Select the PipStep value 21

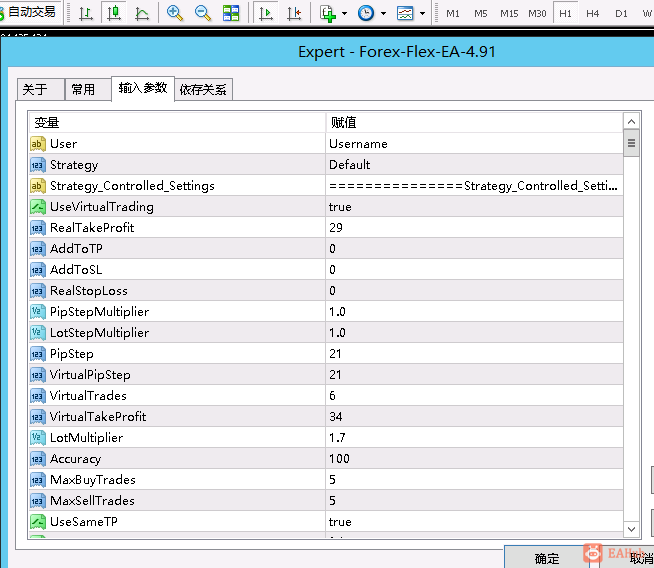[x=474, y=354]
